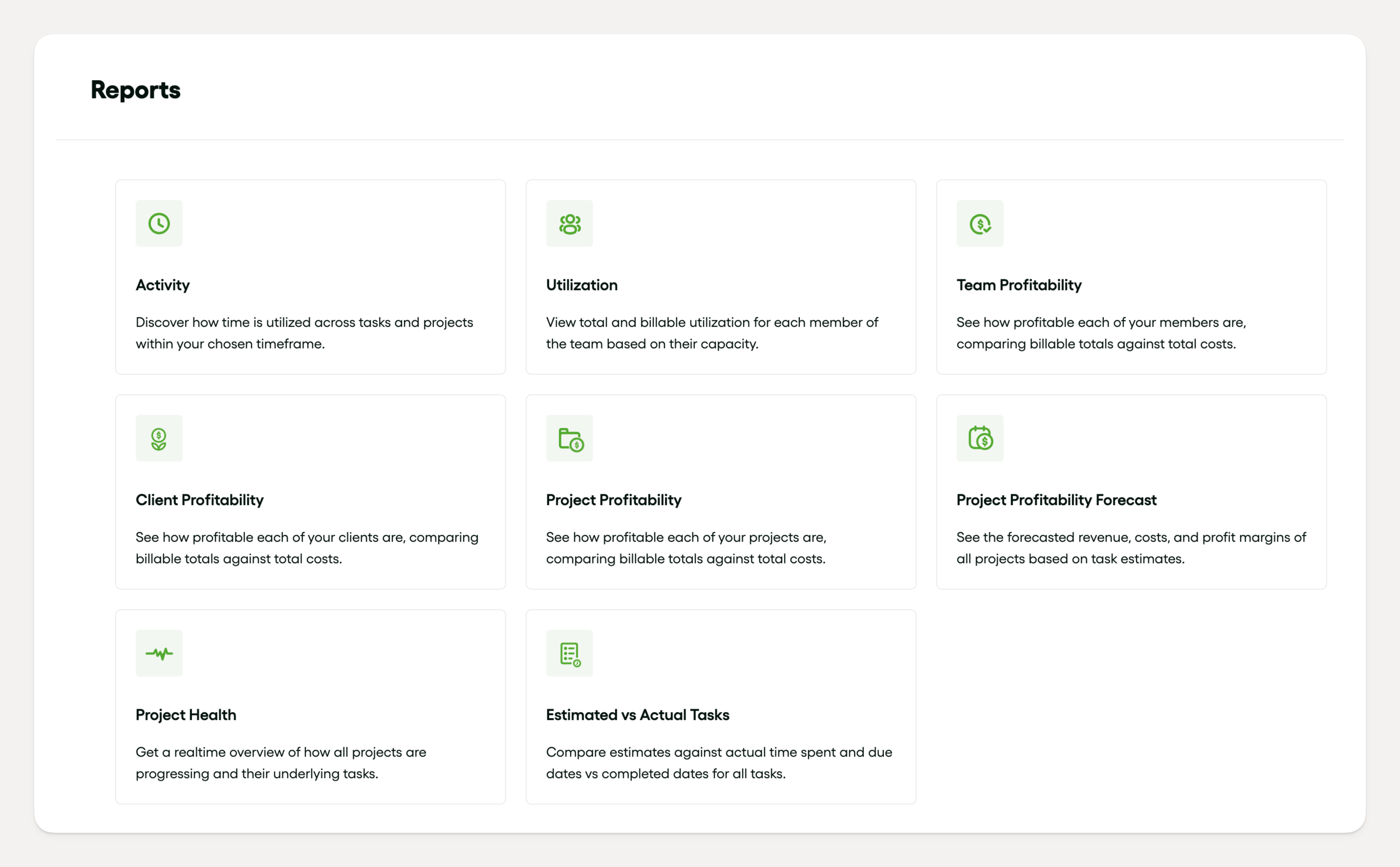Screen dimensions: 1400x867
Task: Select the Project Health heading
Action: point(185,715)
